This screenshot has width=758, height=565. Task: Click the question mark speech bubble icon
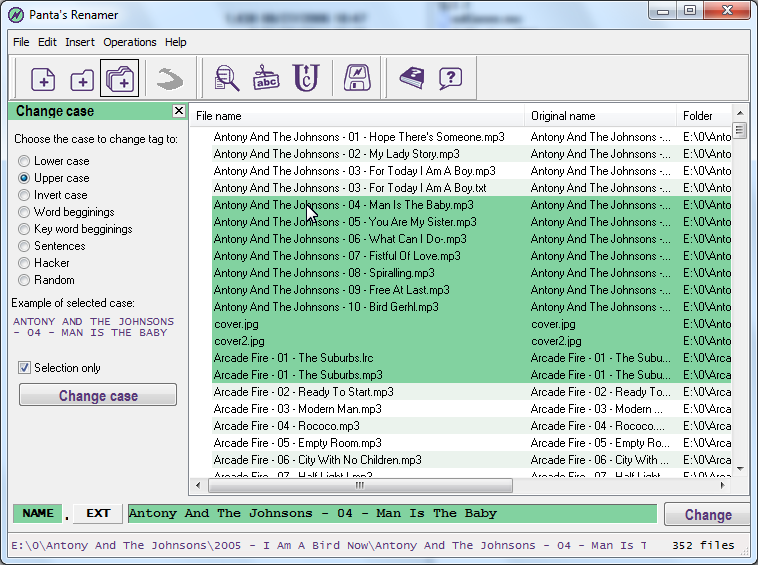tap(450, 78)
